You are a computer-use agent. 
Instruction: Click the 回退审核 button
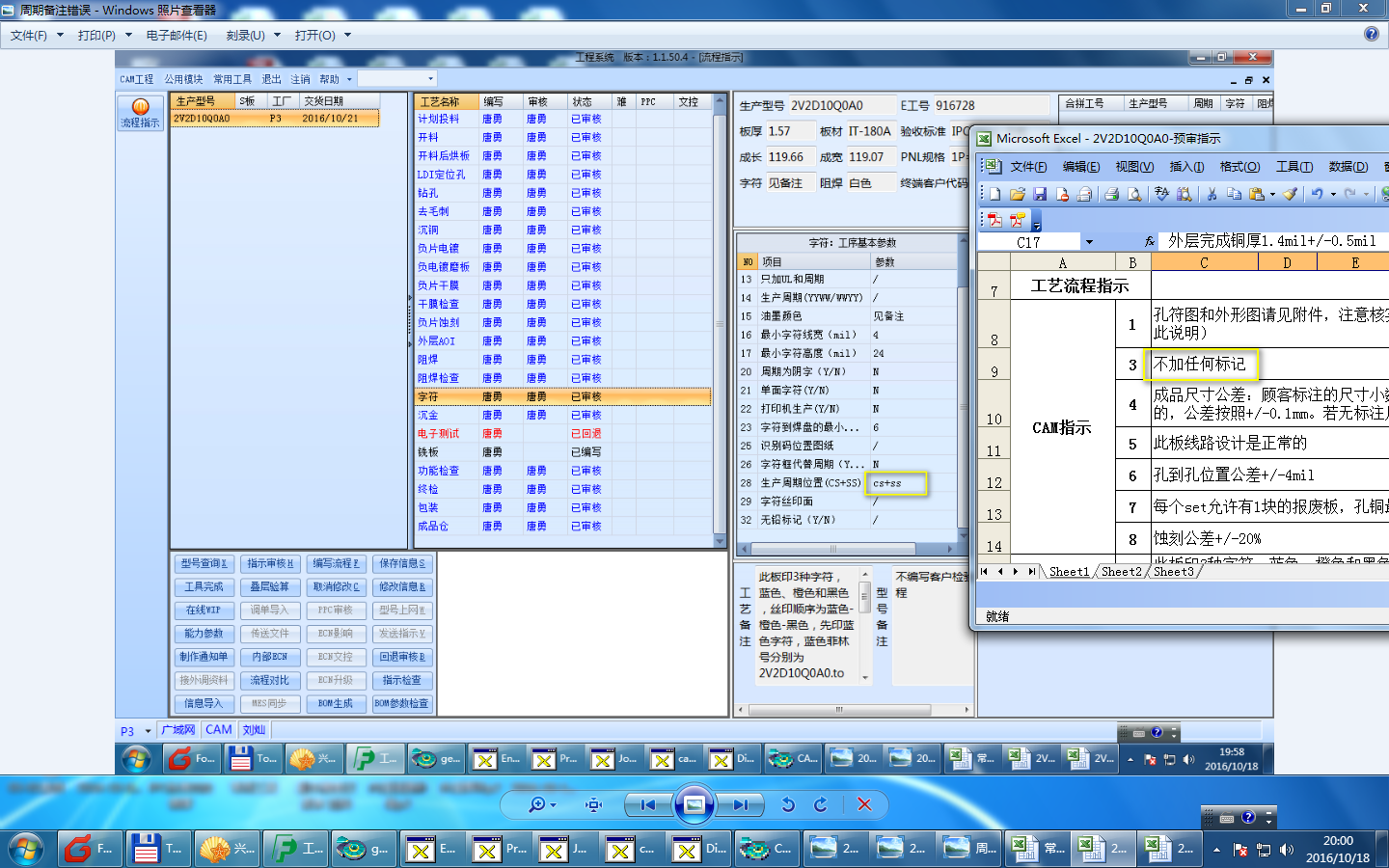[401, 657]
